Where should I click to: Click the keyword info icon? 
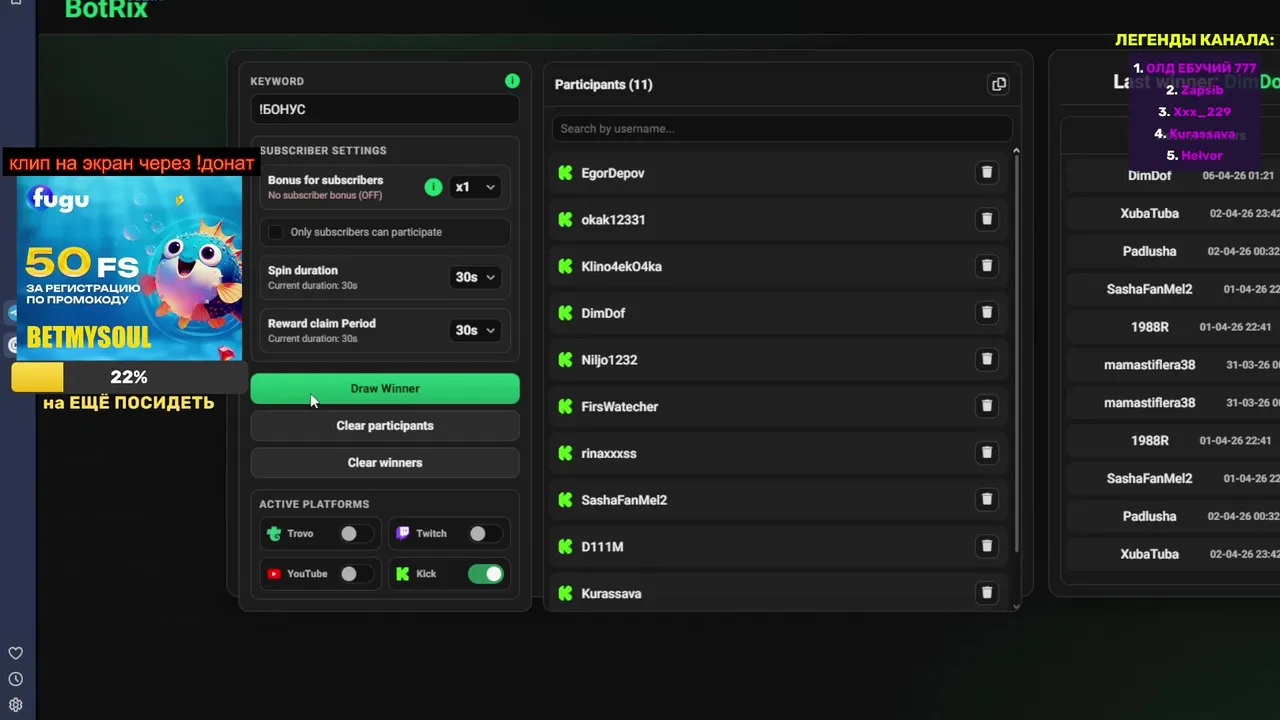pos(512,81)
